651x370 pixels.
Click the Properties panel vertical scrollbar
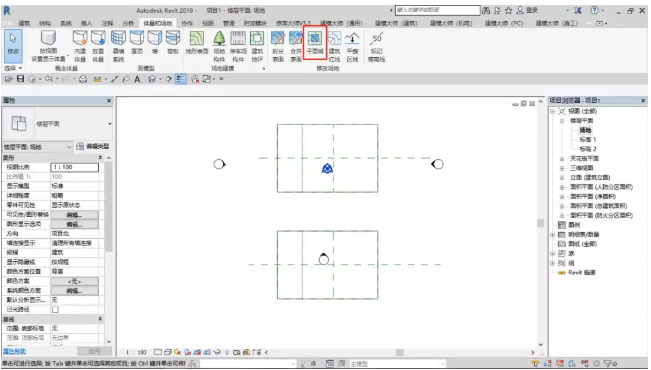point(108,206)
